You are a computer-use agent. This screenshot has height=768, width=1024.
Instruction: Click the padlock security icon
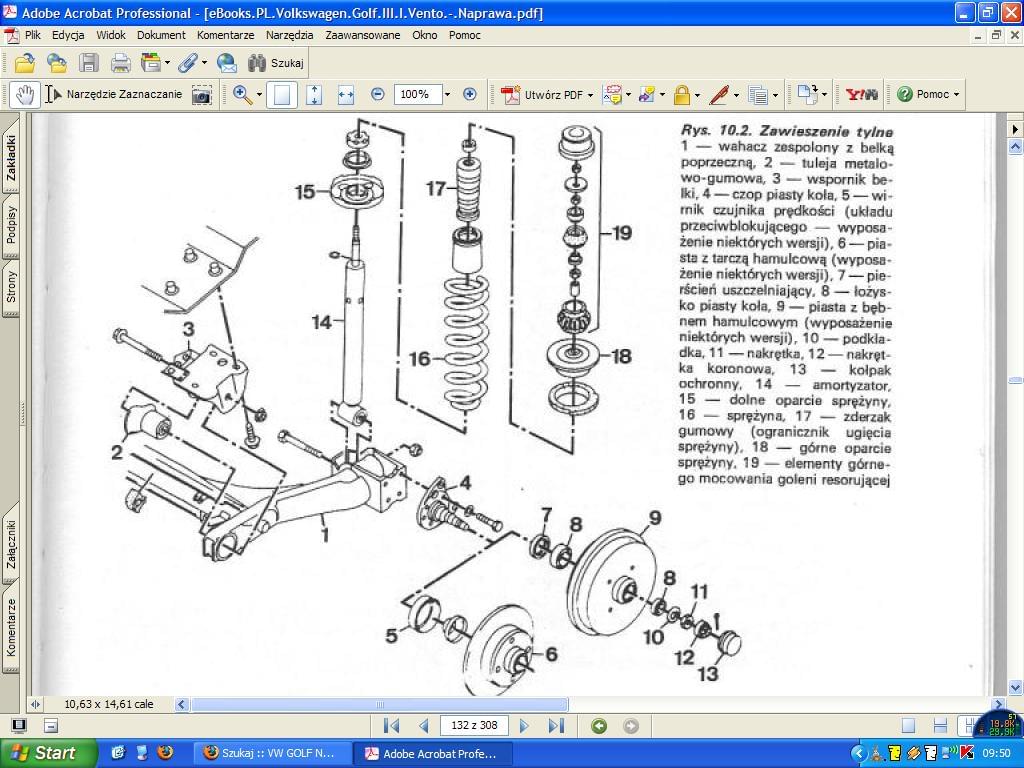point(682,95)
